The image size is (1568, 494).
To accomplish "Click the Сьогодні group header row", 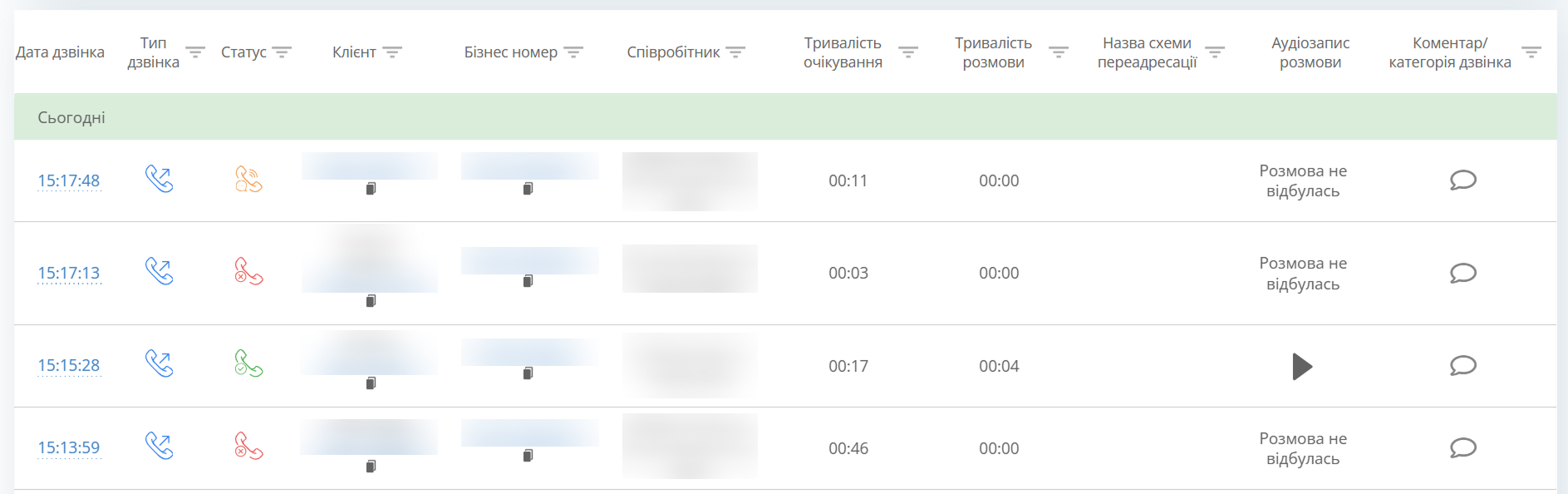I will (x=785, y=117).
